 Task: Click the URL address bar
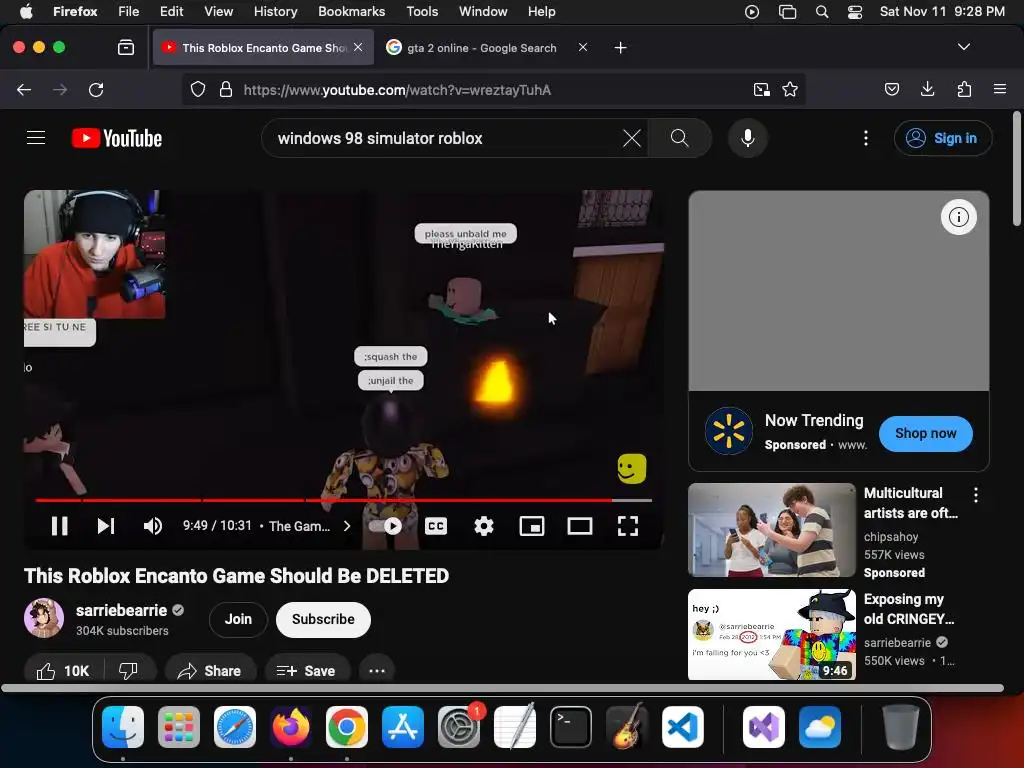493,89
